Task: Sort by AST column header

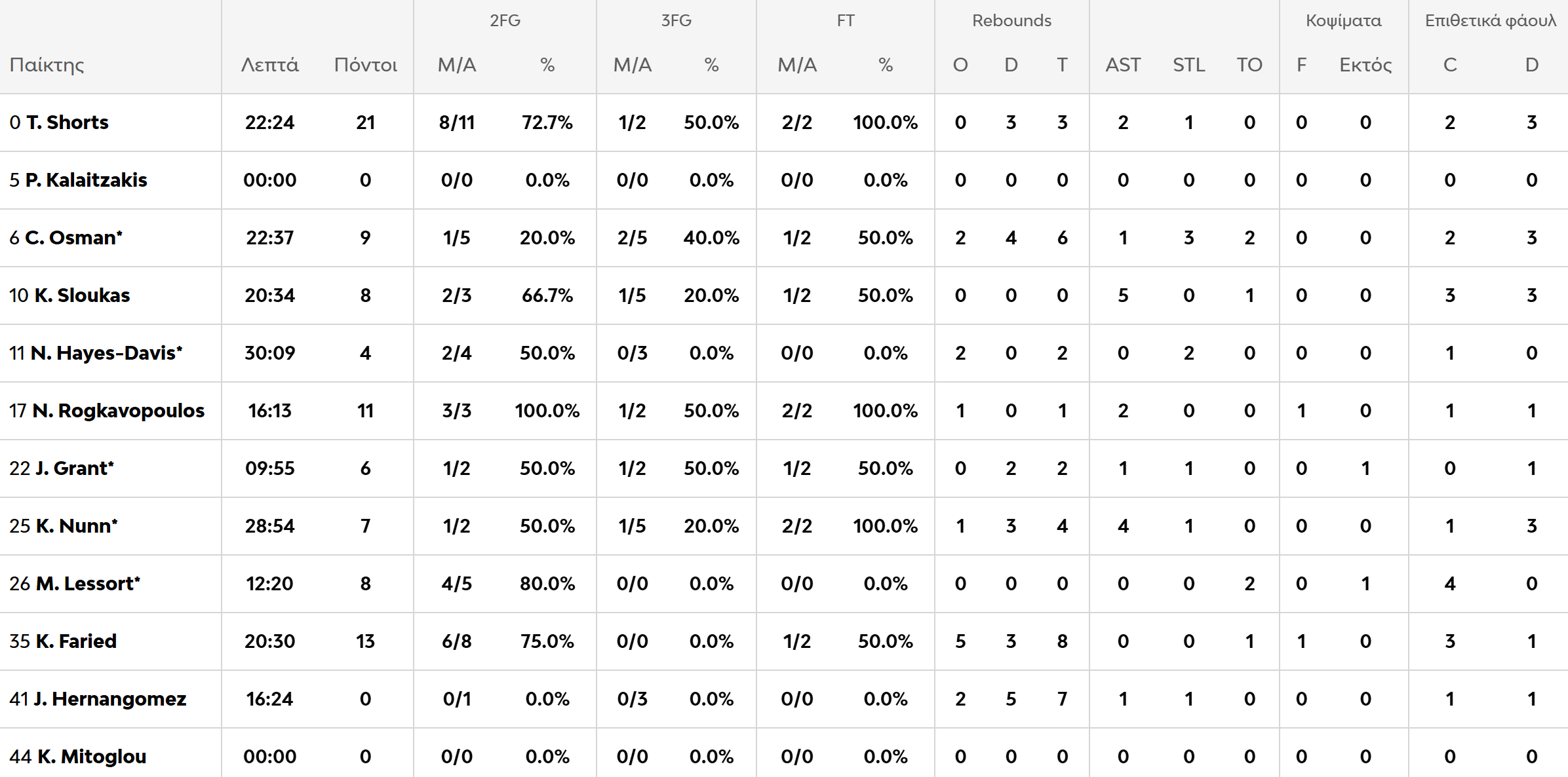Action: tap(1123, 65)
